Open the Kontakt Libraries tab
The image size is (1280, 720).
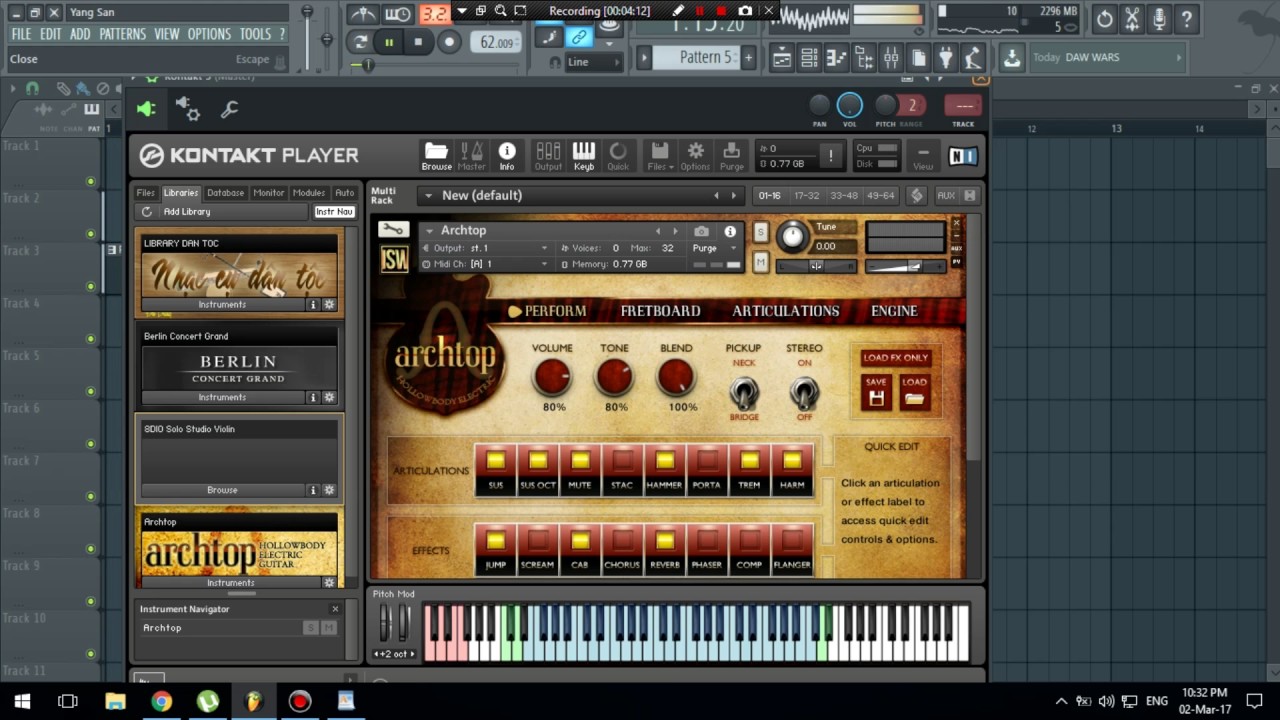[181, 193]
